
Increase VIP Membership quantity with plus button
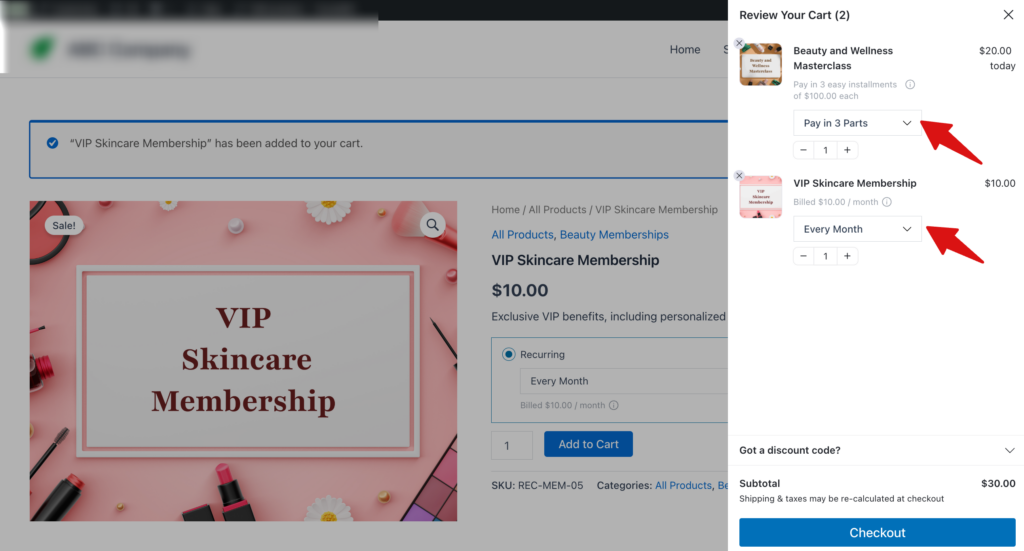point(847,256)
